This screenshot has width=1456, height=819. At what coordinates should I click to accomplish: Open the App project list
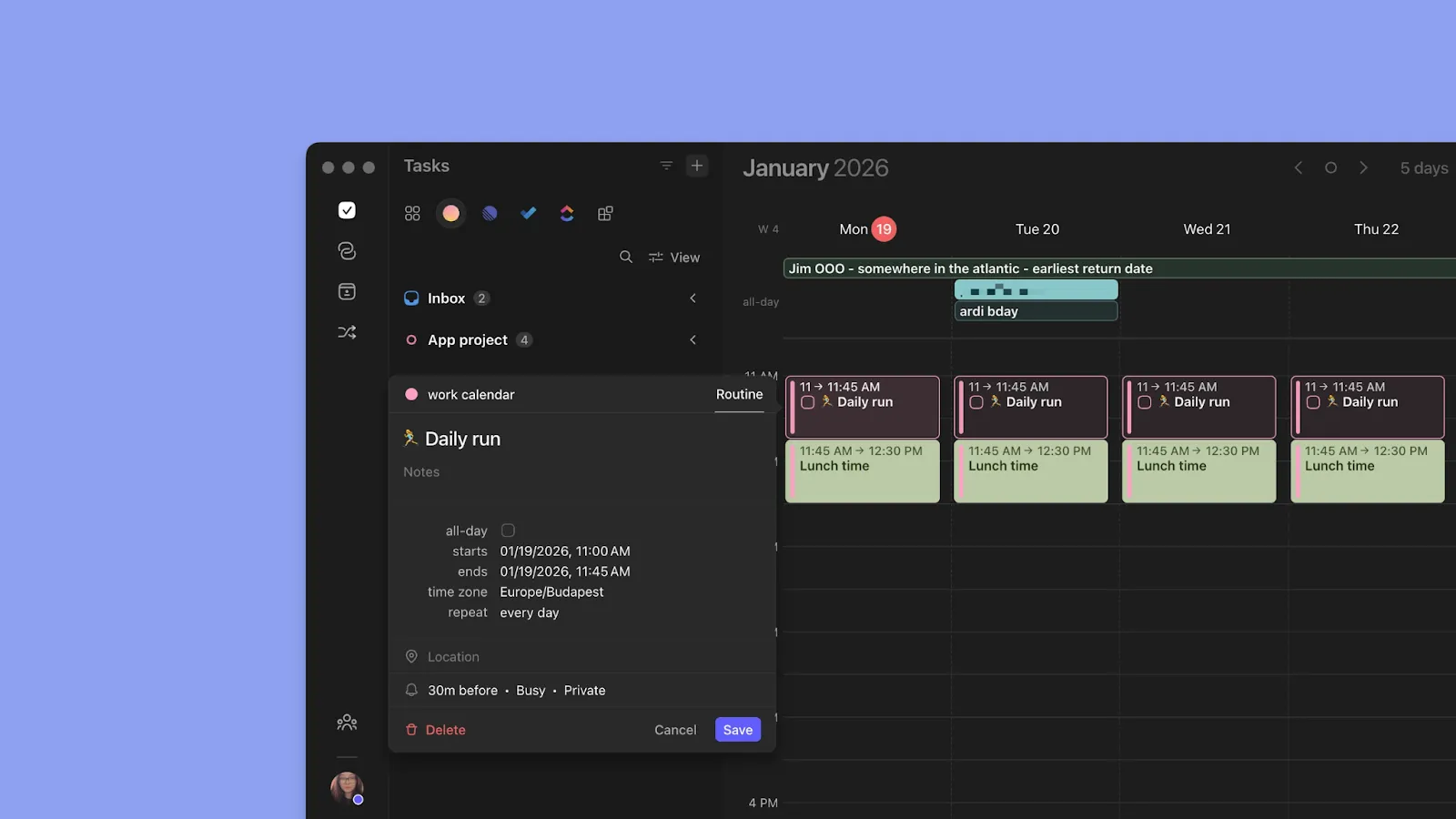point(468,339)
